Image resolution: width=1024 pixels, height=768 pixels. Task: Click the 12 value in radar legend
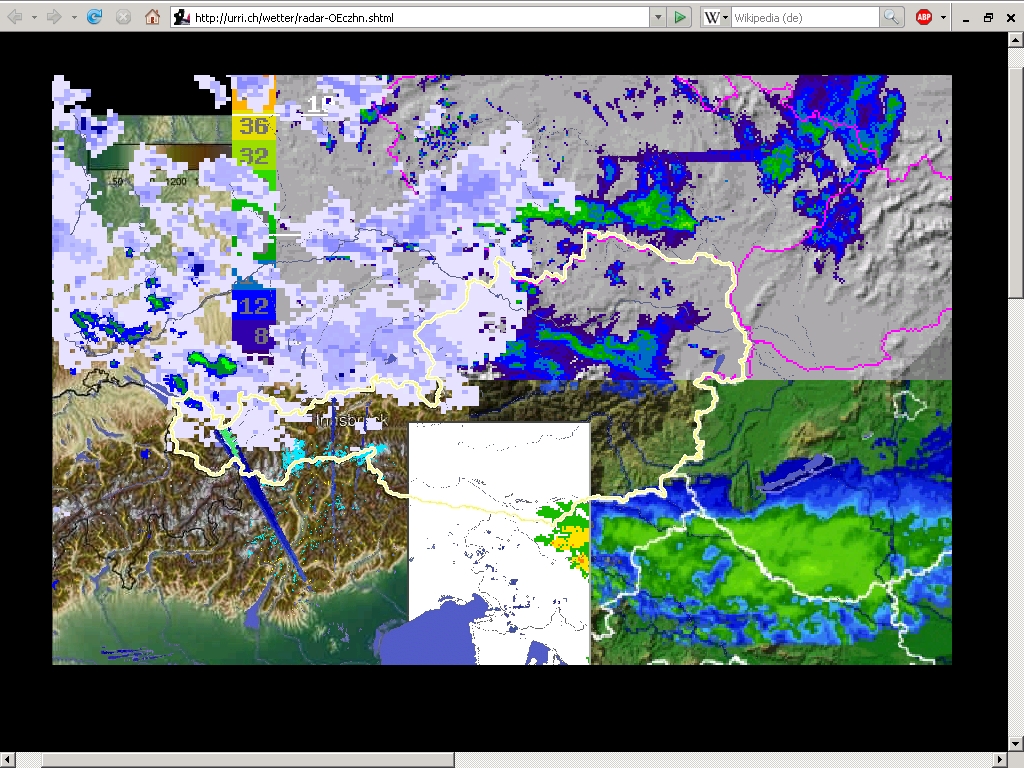(254, 306)
